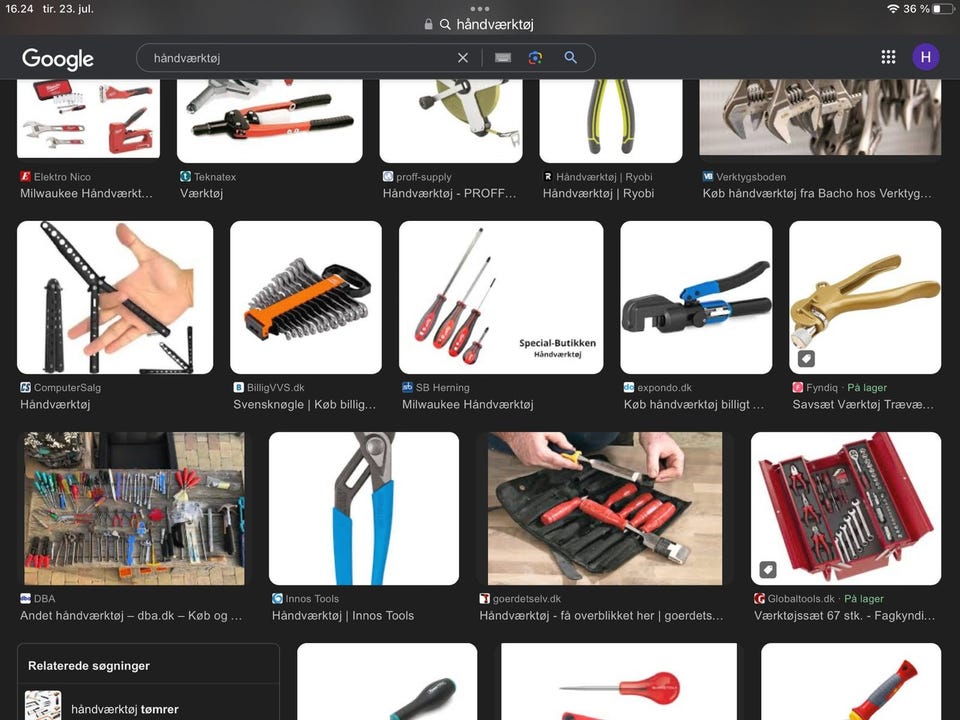Screen dimensions: 960x720
Task: Click the DBA source favicon
Action: pyautogui.click(x=25, y=598)
